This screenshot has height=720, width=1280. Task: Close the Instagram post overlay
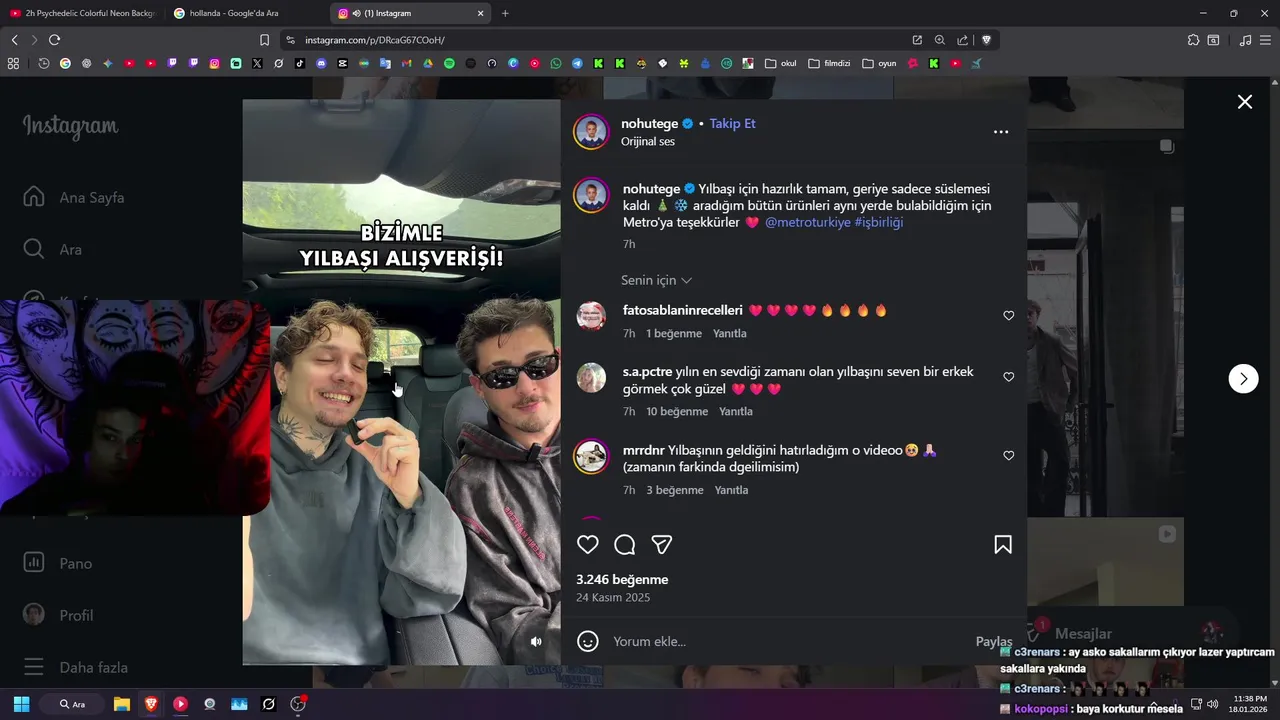pyautogui.click(x=1245, y=102)
